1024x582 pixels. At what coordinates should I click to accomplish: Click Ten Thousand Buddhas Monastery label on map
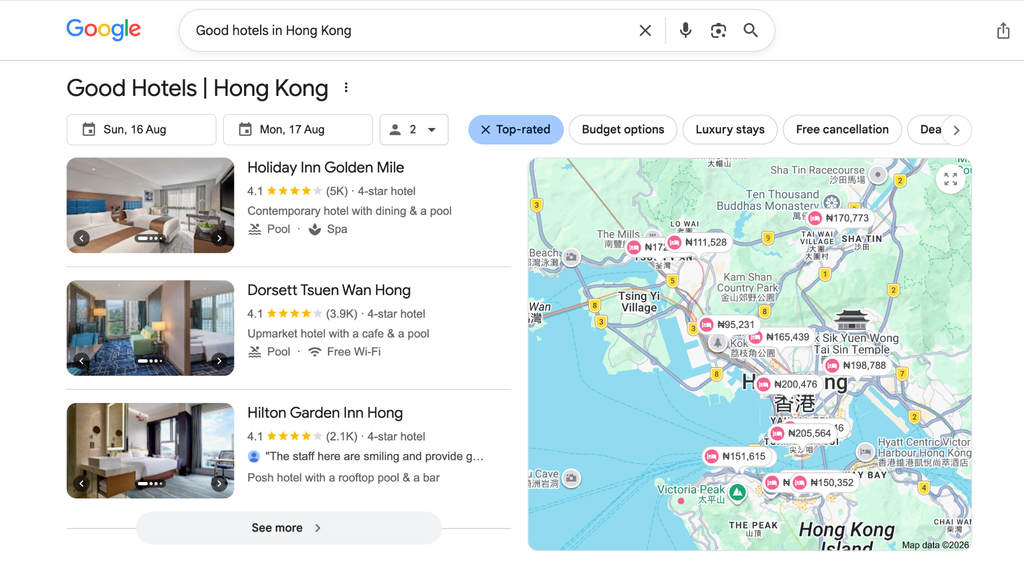click(767, 200)
